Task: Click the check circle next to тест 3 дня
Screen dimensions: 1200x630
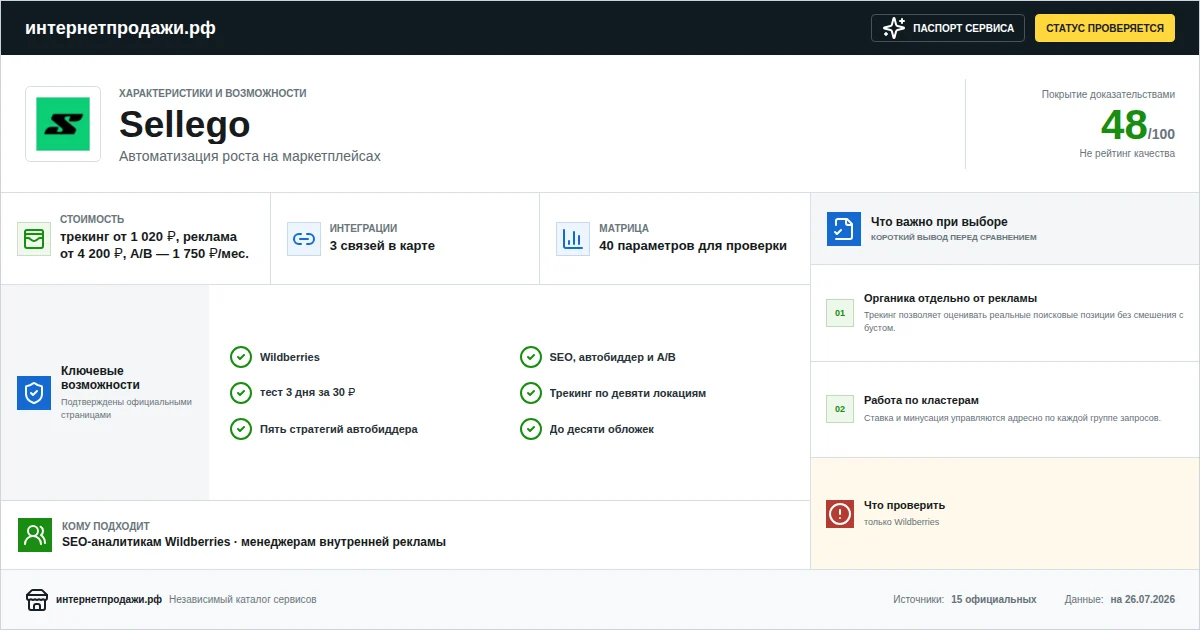Action: (x=241, y=393)
